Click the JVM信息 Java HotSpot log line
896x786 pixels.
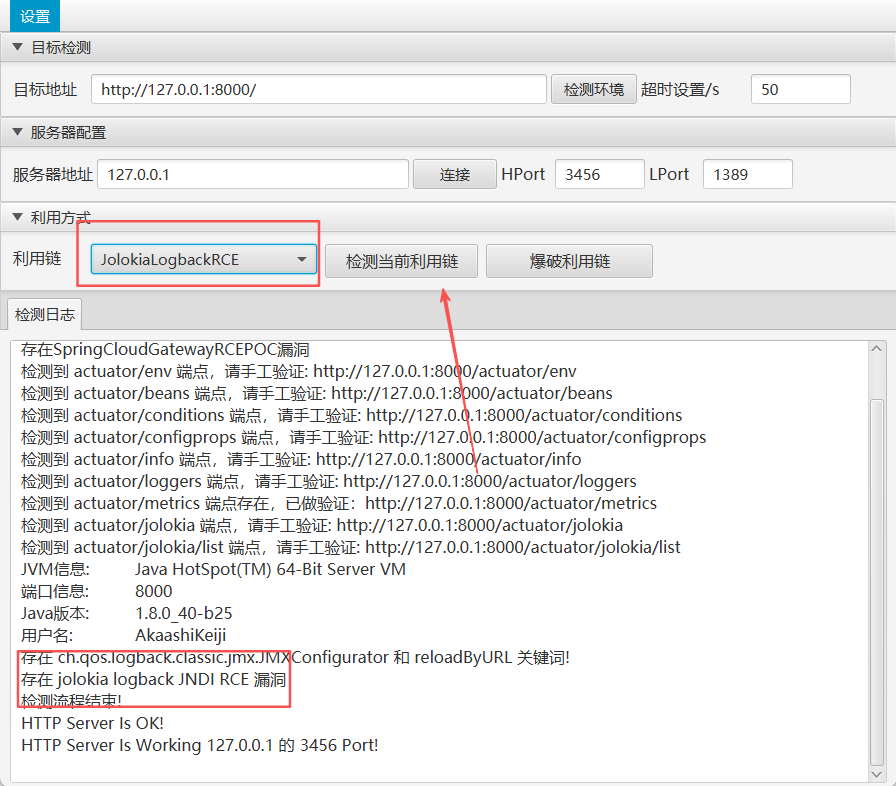tap(213, 570)
